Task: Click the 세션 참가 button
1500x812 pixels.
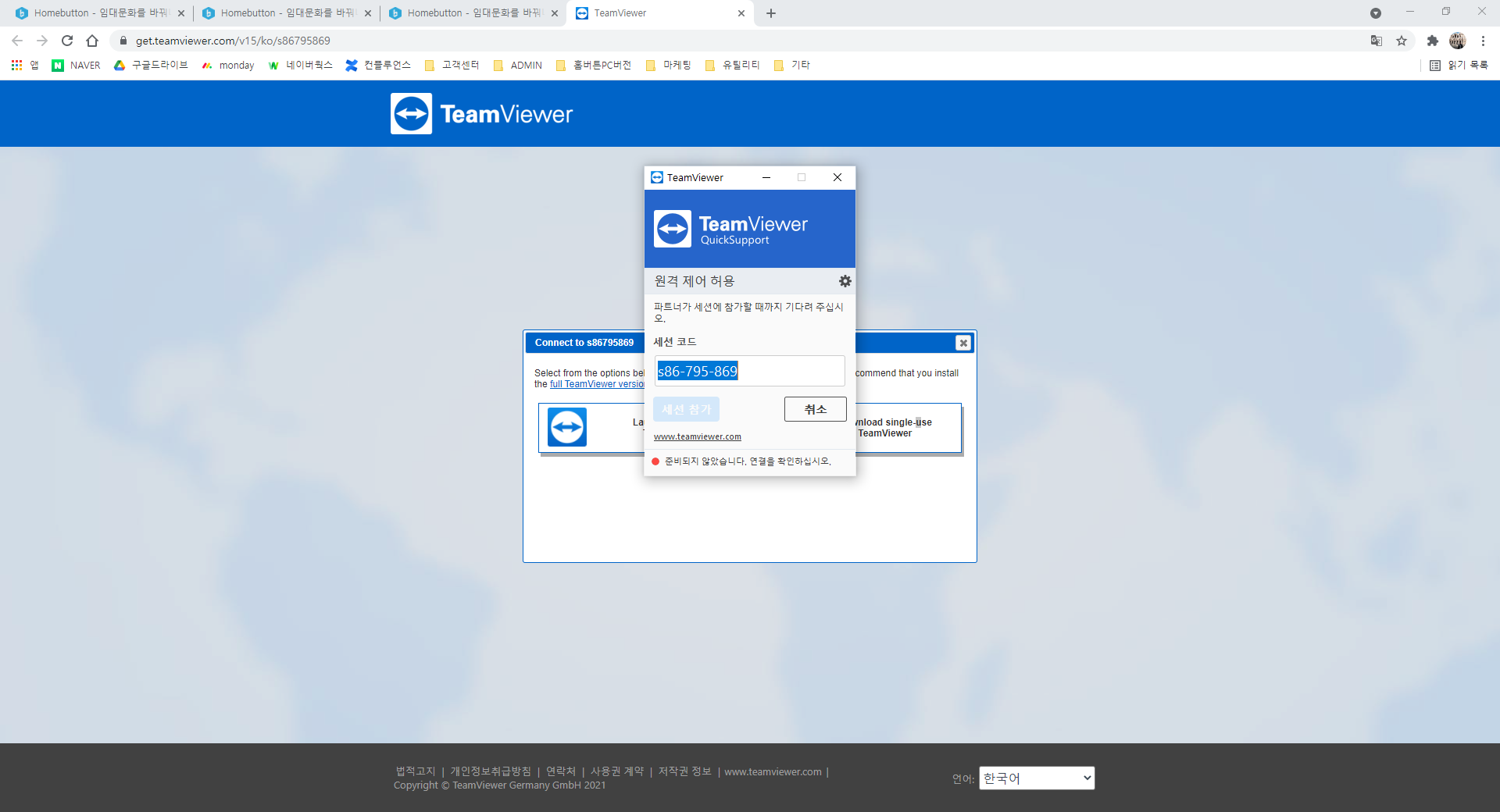Action: tap(687, 409)
